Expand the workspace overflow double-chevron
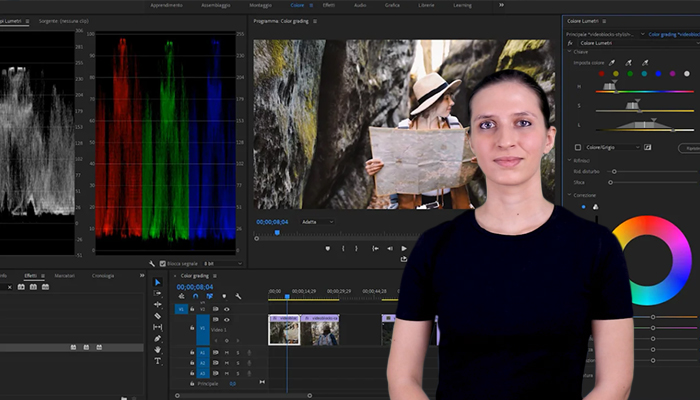 501,5
